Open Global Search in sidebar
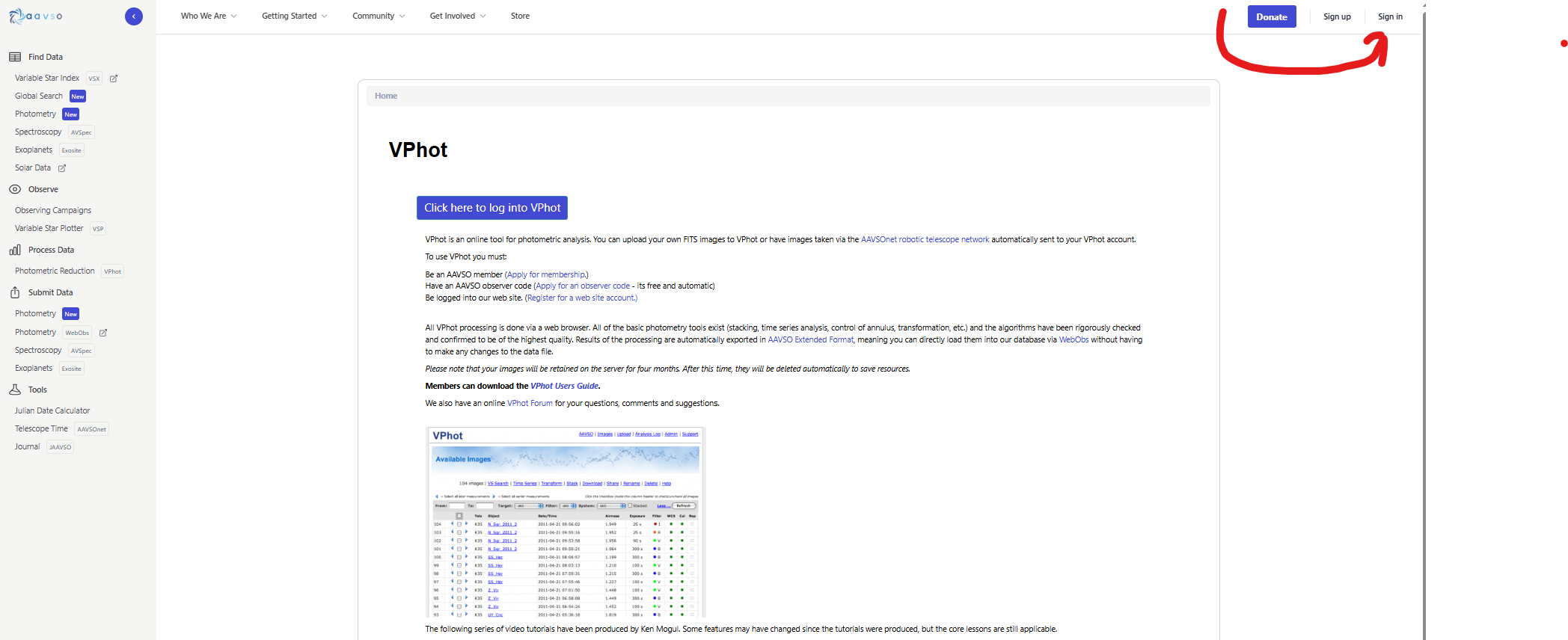Viewport: 1568px width, 640px height. point(39,96)
